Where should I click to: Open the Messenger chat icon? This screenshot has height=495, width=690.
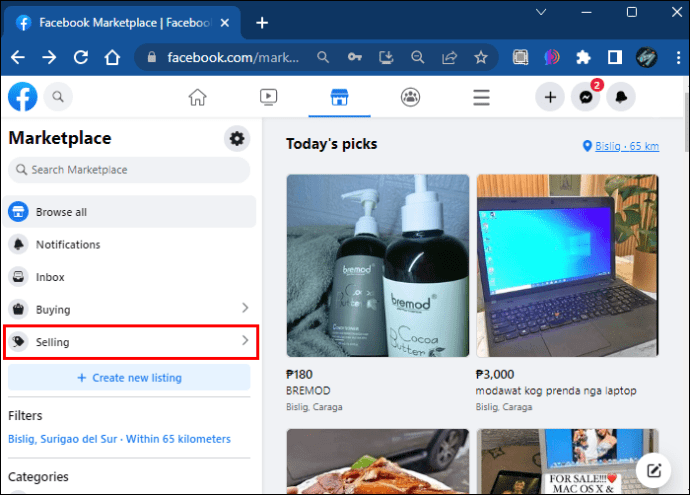[x=586, y=97]
